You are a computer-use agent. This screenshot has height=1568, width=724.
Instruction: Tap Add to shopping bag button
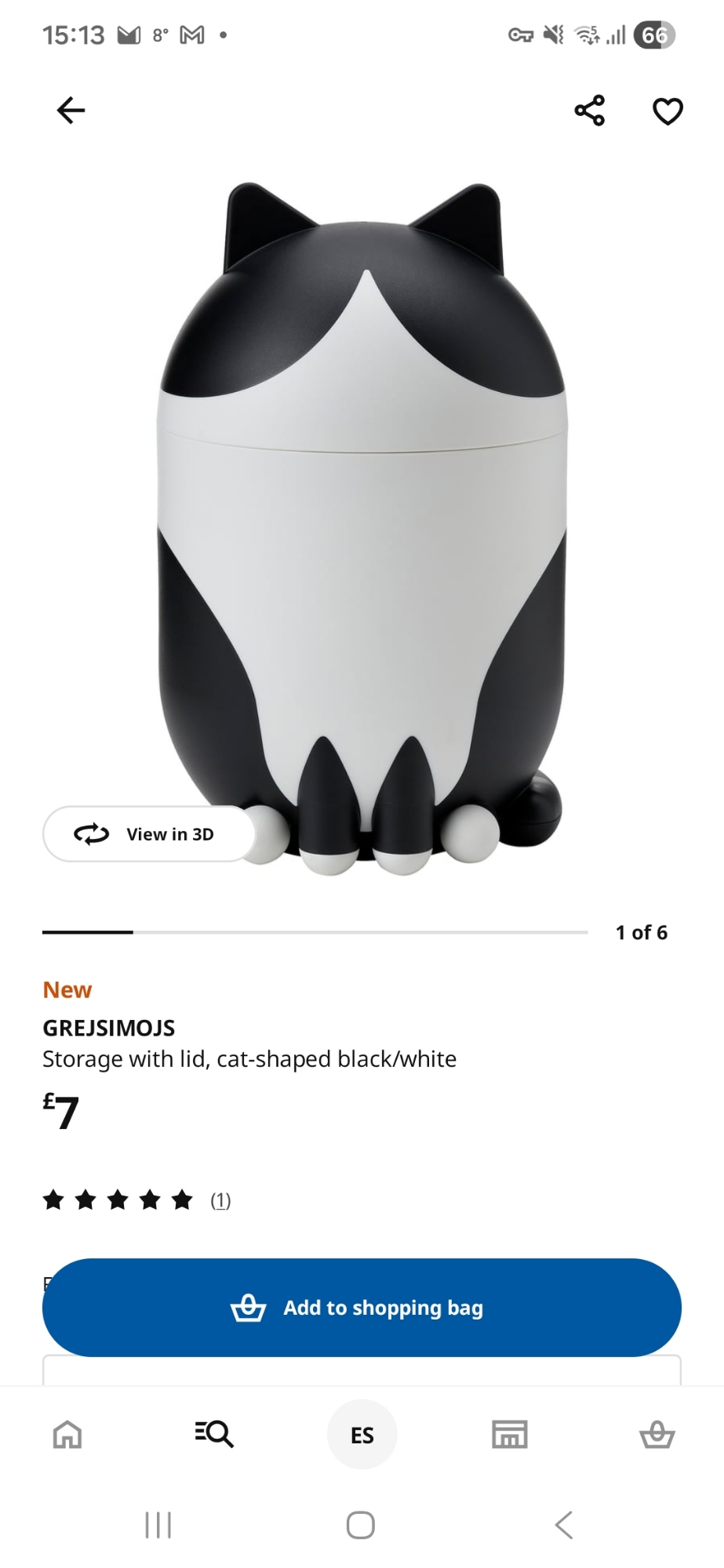[362, 1308]
